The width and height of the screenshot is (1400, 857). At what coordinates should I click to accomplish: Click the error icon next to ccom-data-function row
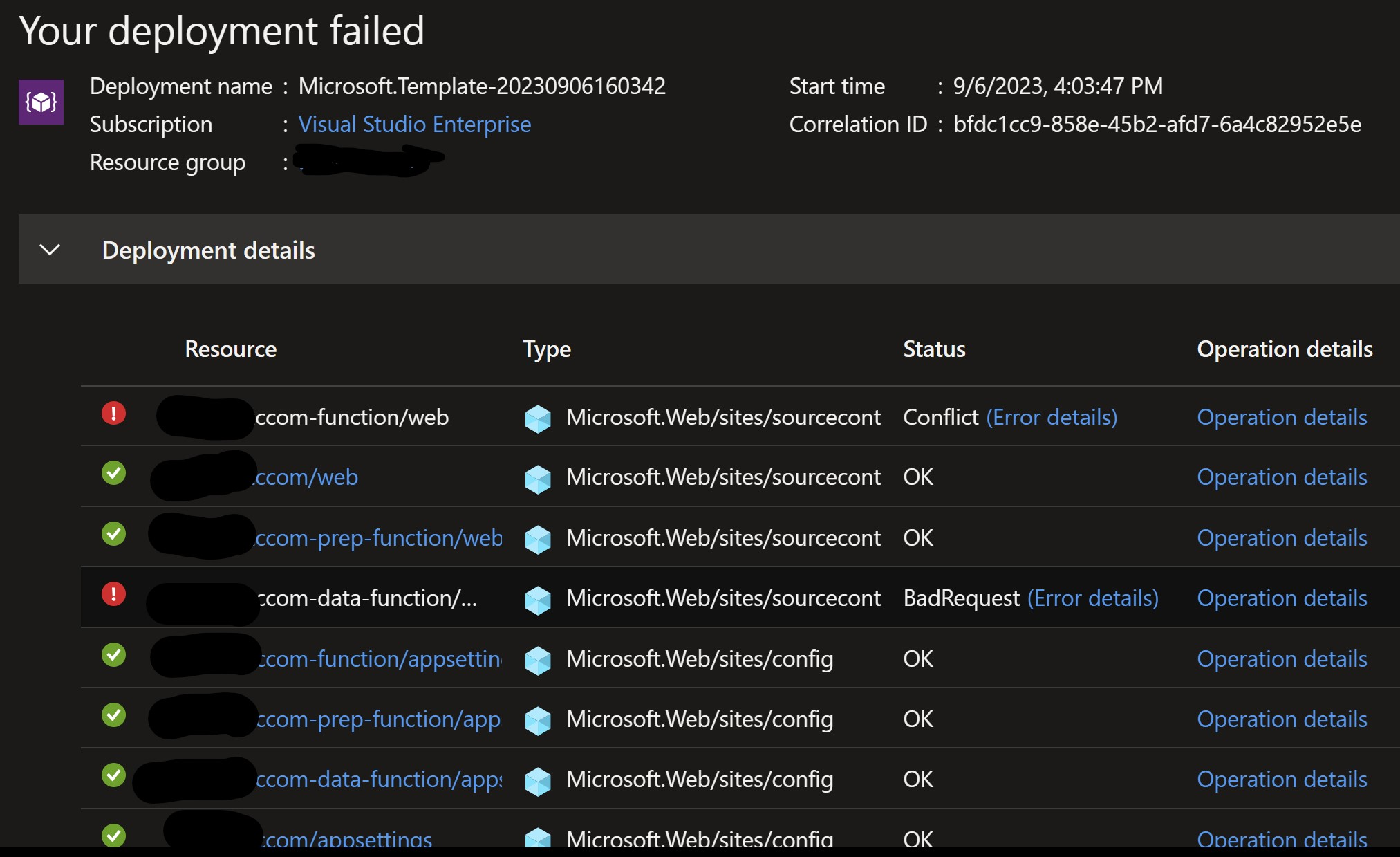tap(113, 594)
